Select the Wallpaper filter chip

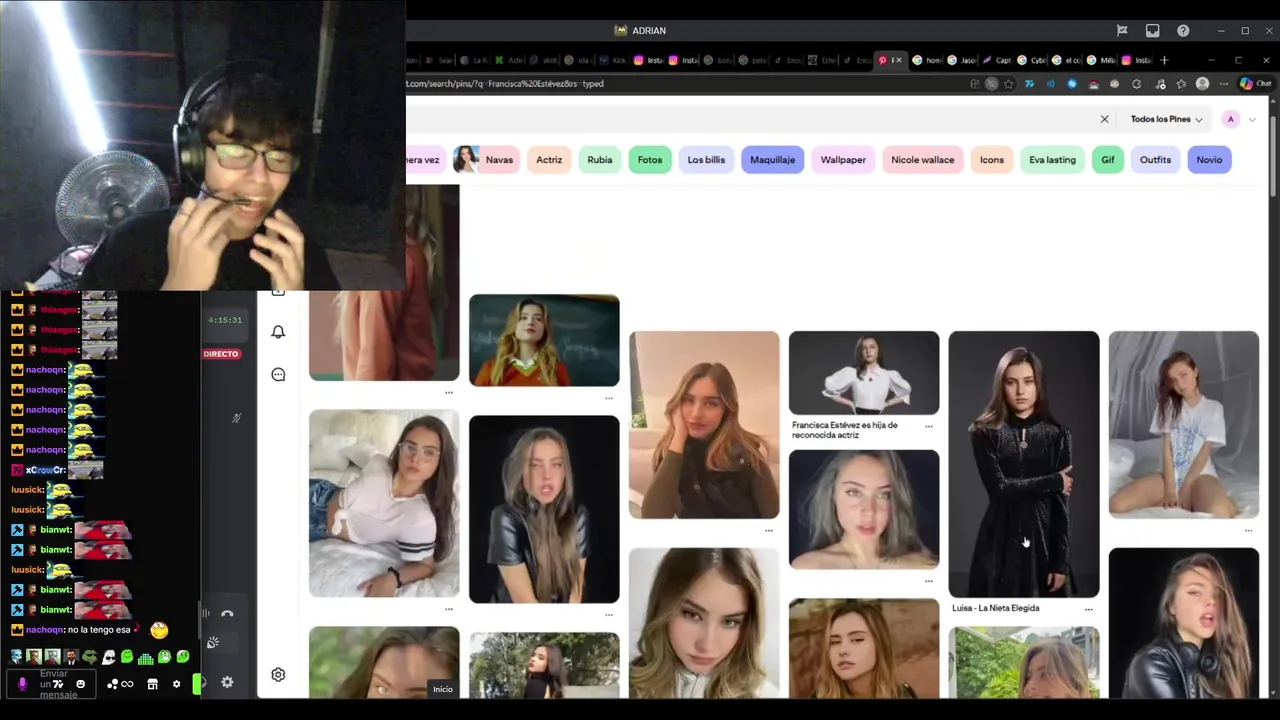point(843,160)
